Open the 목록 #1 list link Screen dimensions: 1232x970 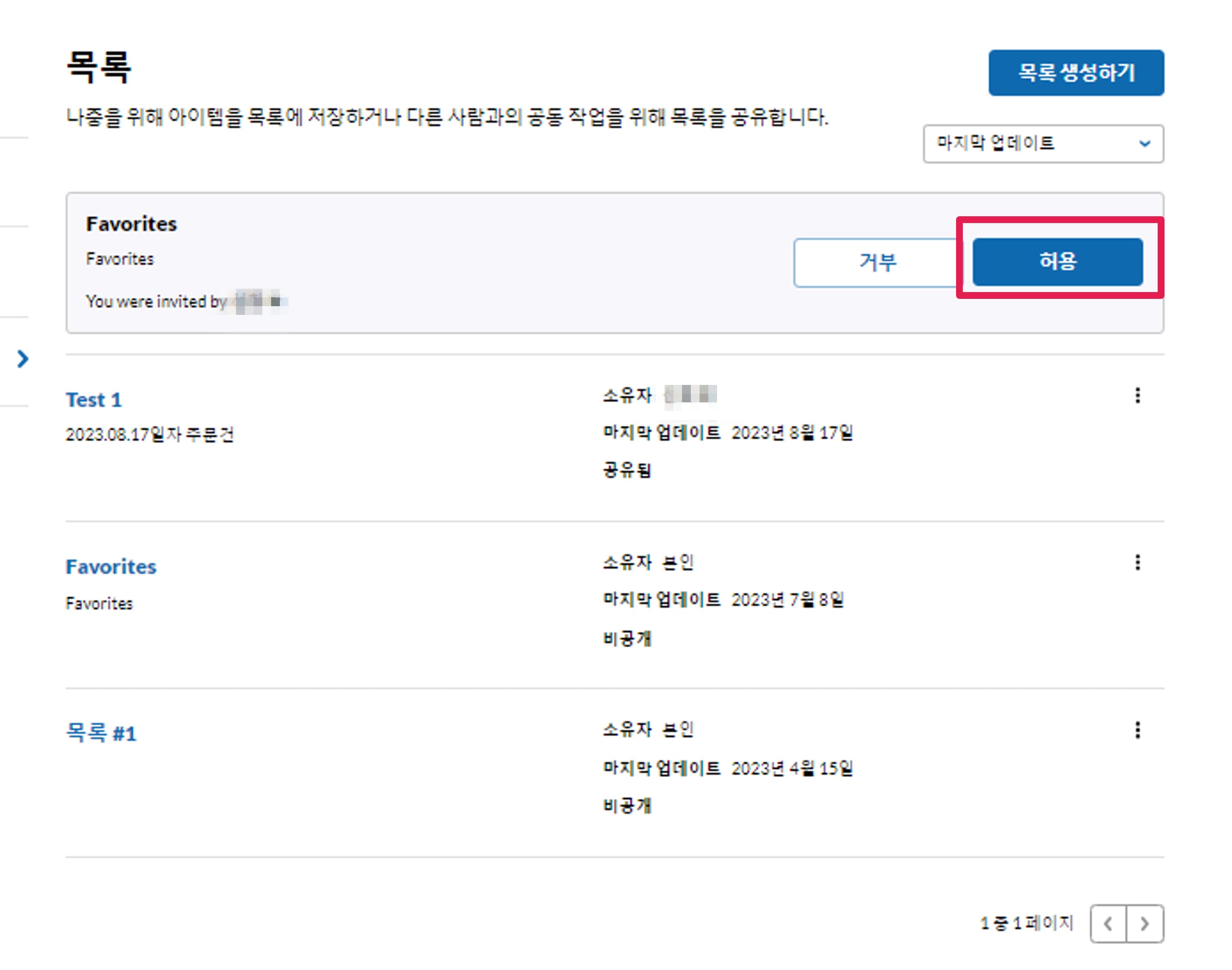101,733
